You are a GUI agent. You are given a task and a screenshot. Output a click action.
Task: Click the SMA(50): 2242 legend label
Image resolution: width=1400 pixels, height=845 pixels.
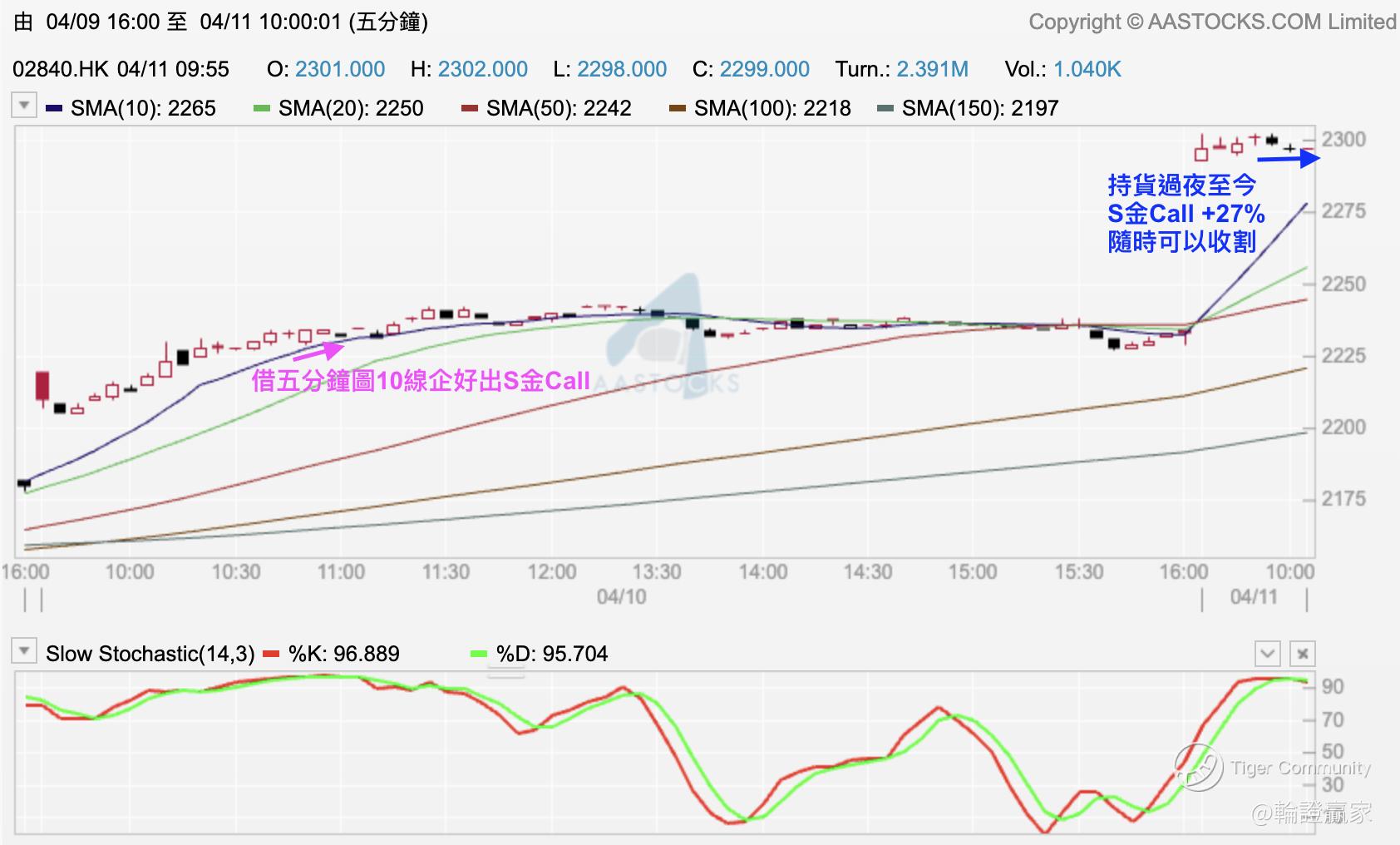tap(559, 108)
